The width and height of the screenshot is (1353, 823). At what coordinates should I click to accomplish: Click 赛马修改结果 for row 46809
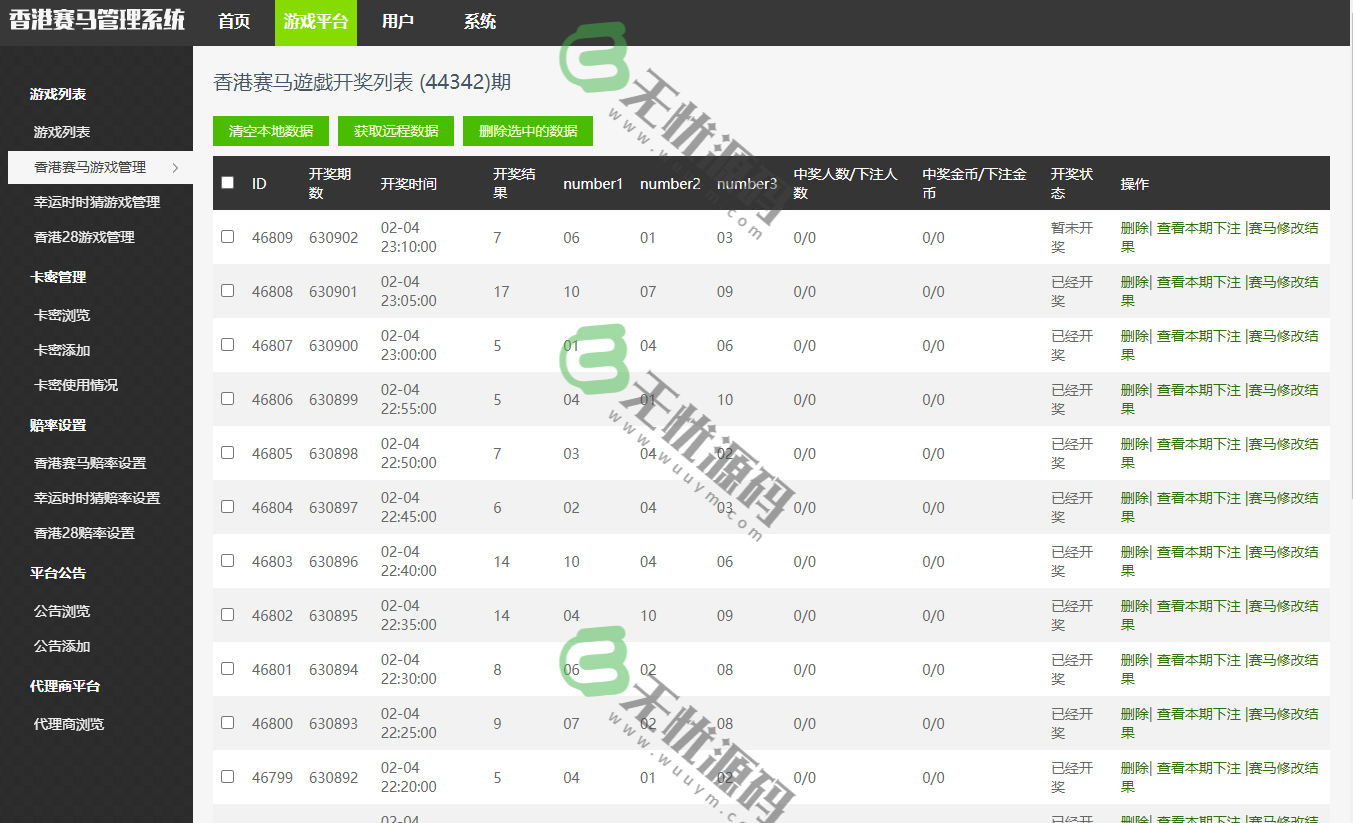coord(1282,228)
